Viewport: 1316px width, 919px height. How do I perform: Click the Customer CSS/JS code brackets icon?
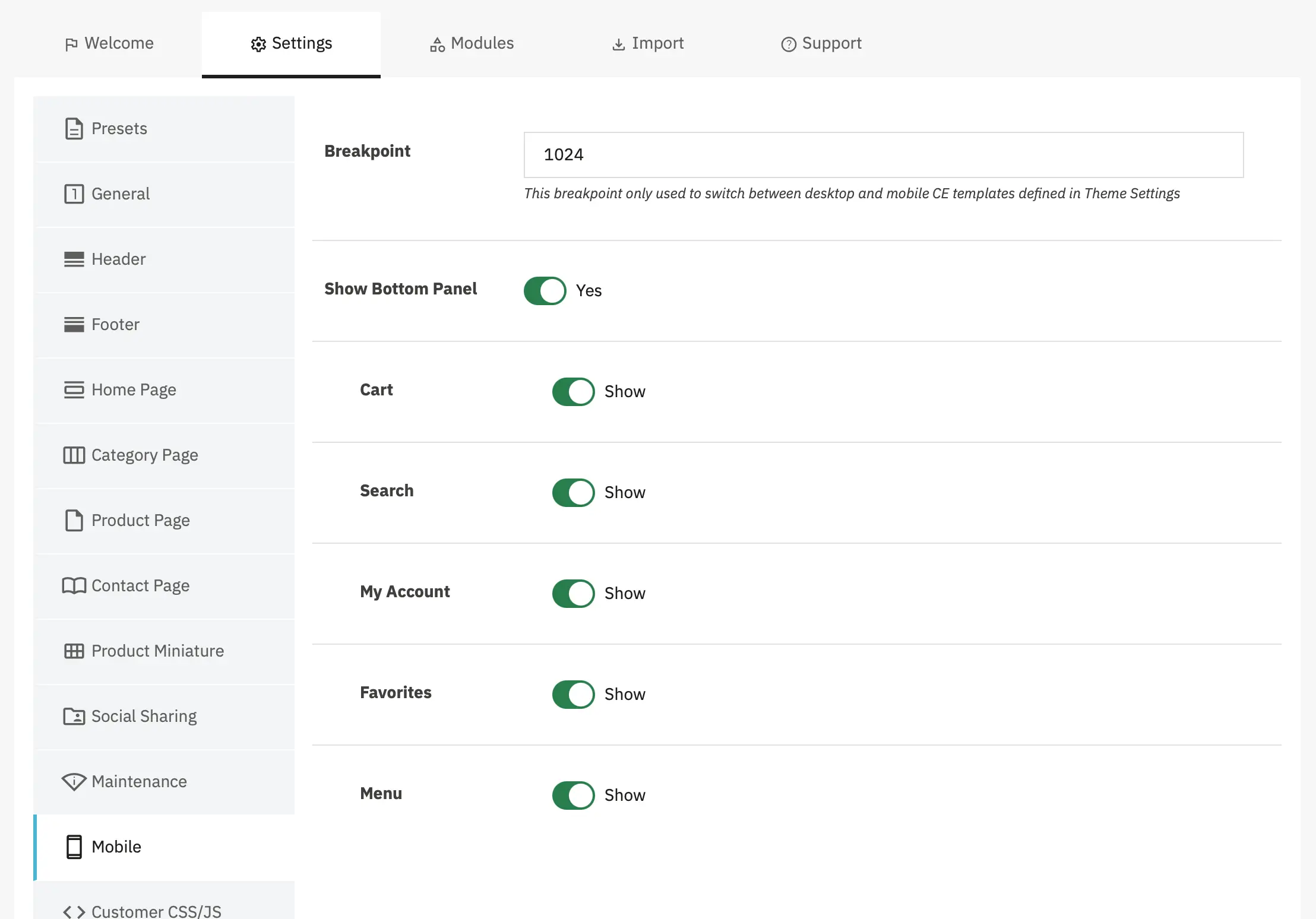coord(74,912)
